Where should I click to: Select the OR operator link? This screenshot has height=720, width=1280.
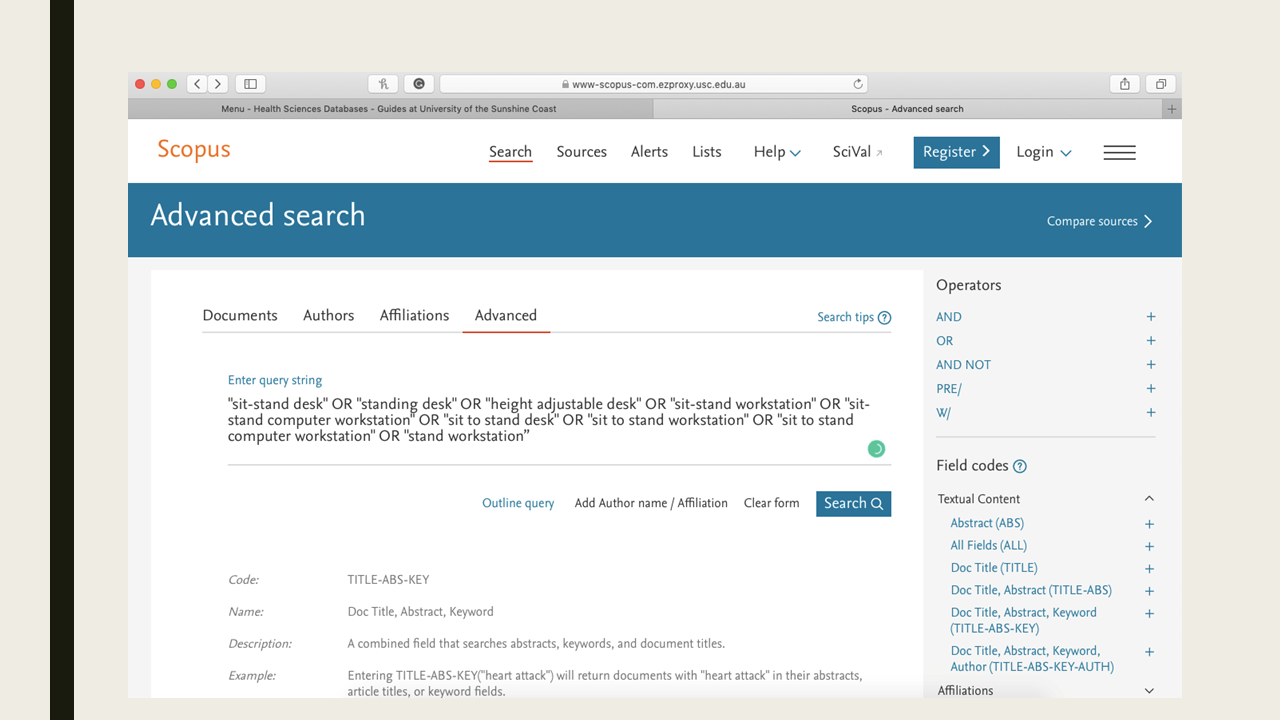click(945, 341)
